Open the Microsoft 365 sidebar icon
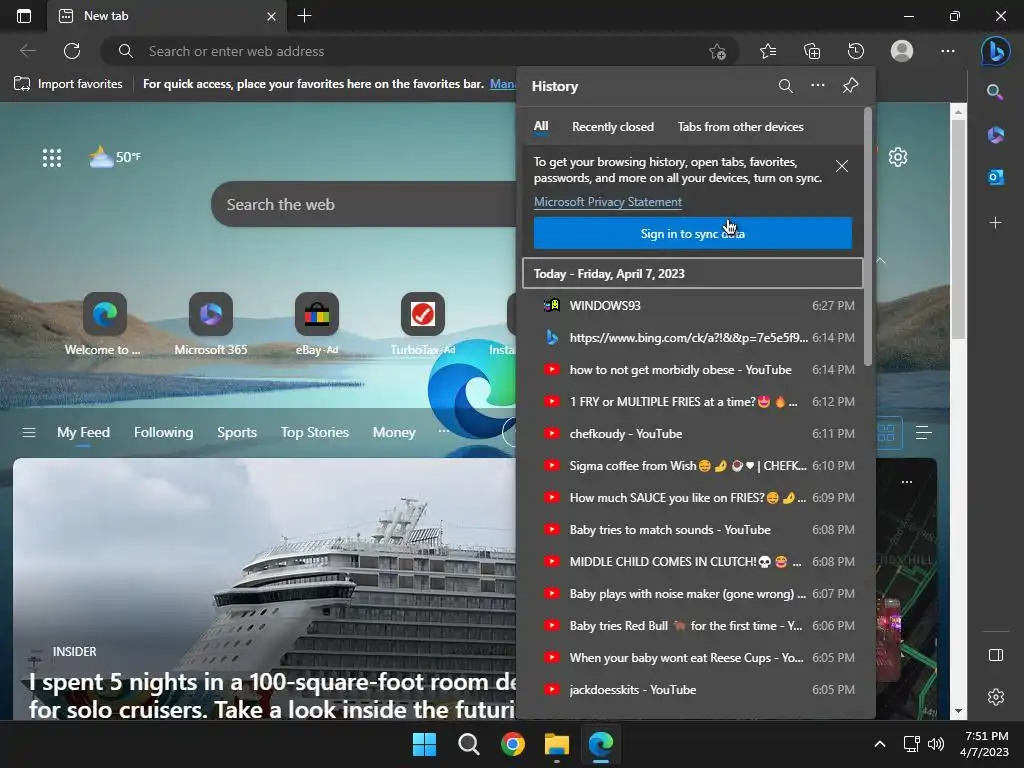Screen dimensions: 1024x768 click(995, 135)
